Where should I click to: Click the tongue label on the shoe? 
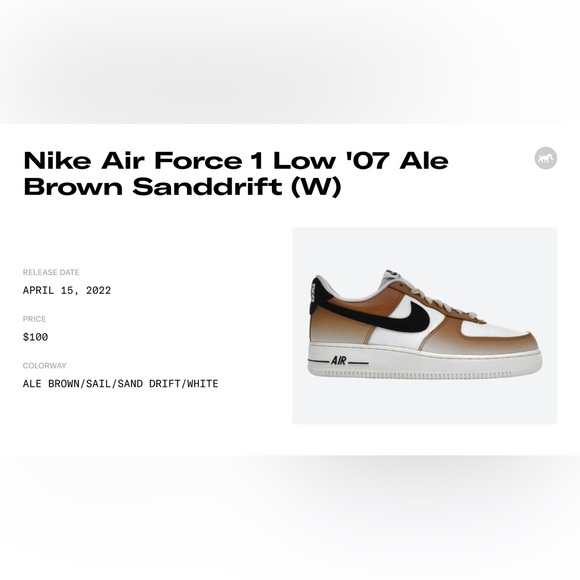(391, 274)
